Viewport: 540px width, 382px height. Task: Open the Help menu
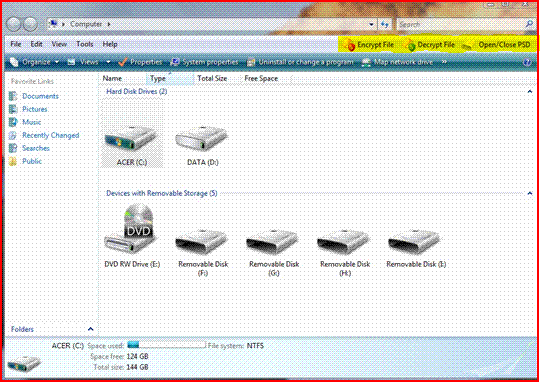[x=110, y=44]
